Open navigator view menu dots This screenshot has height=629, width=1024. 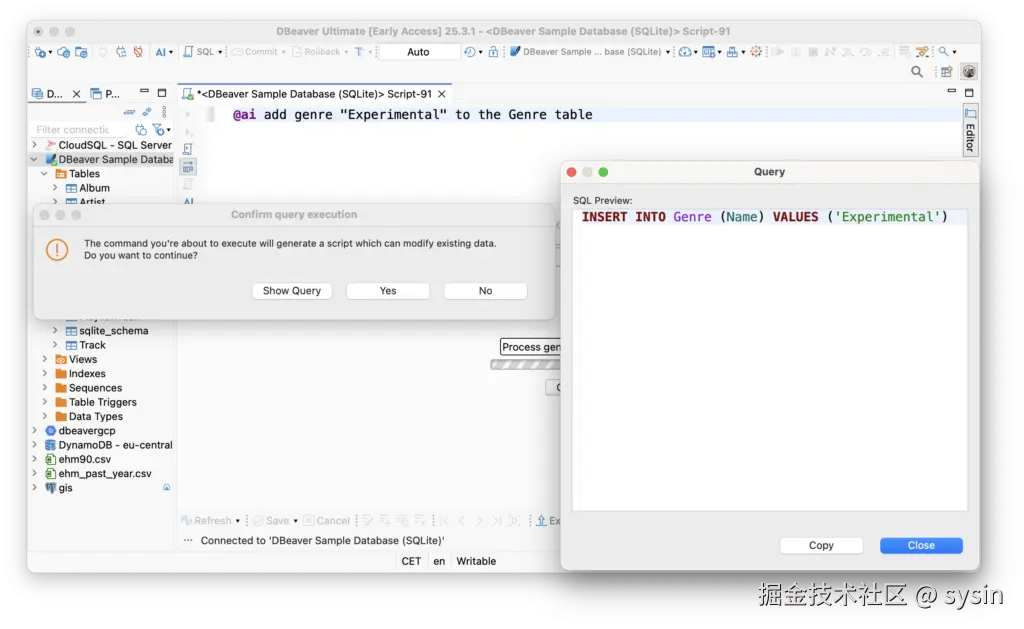tap(165, 112)
